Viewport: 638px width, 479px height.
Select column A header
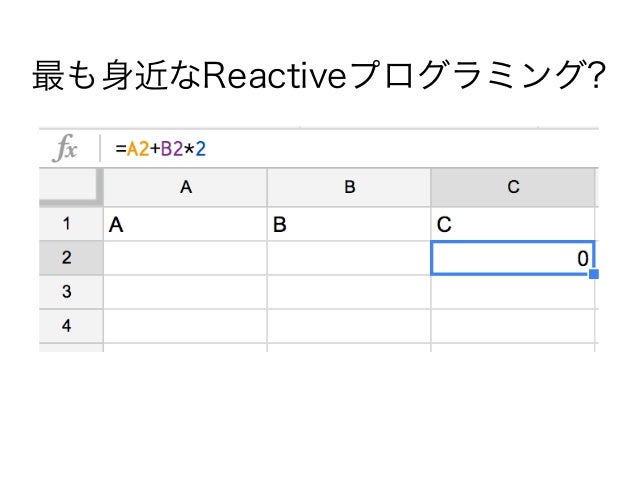coord(186,187)
